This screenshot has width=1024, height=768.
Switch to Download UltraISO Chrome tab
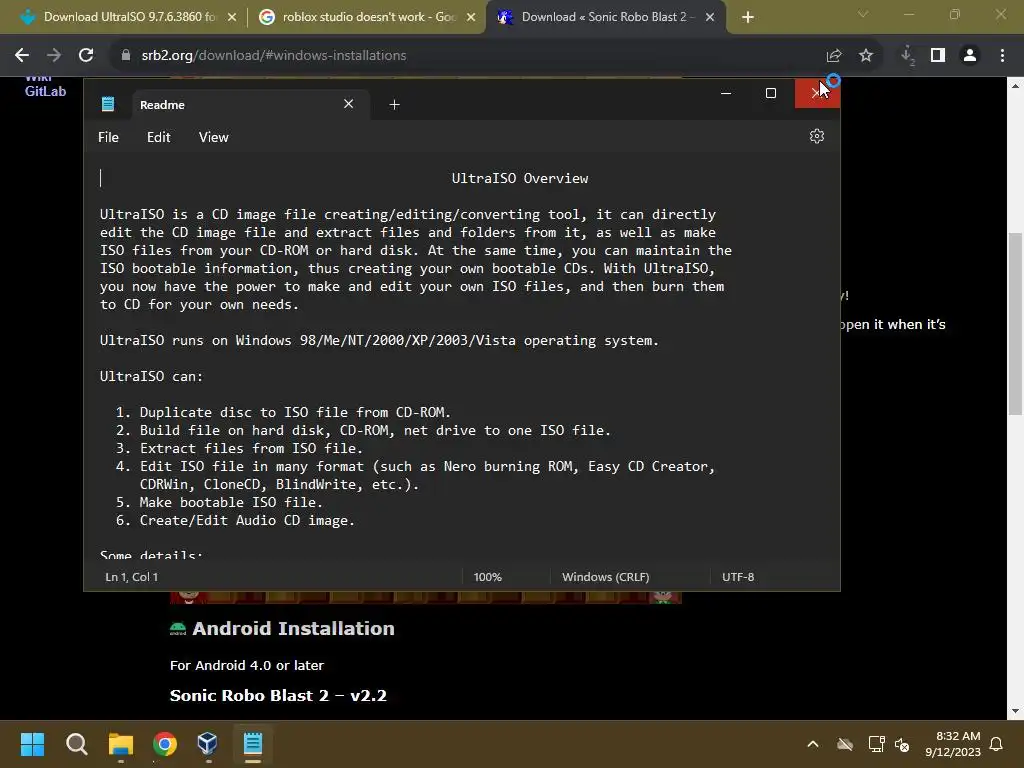tap(128, 17)
